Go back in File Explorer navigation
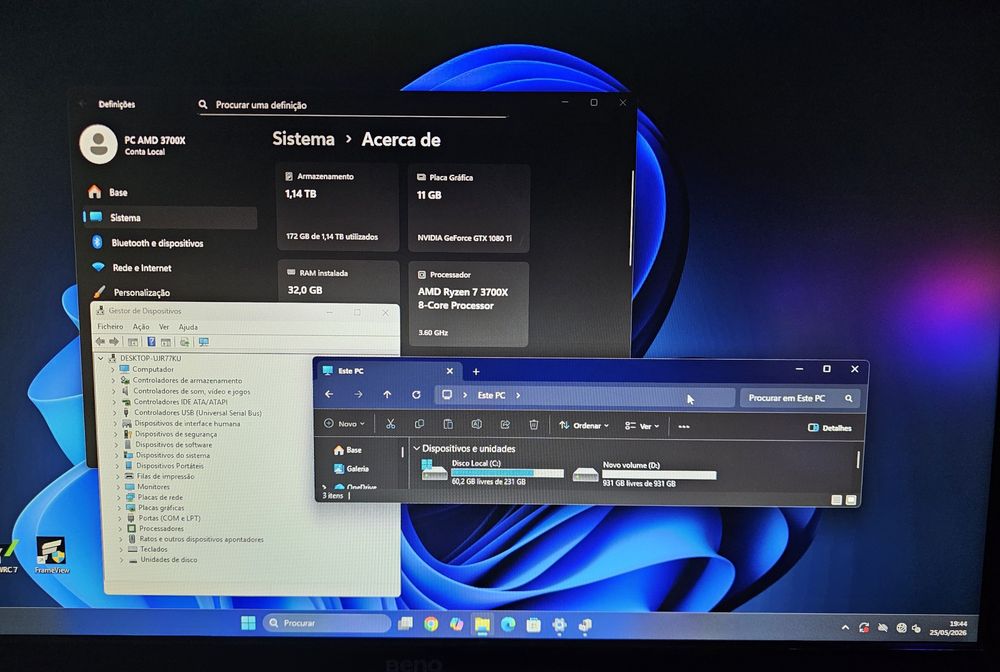 pyautogui.click(x=329, y=395)
